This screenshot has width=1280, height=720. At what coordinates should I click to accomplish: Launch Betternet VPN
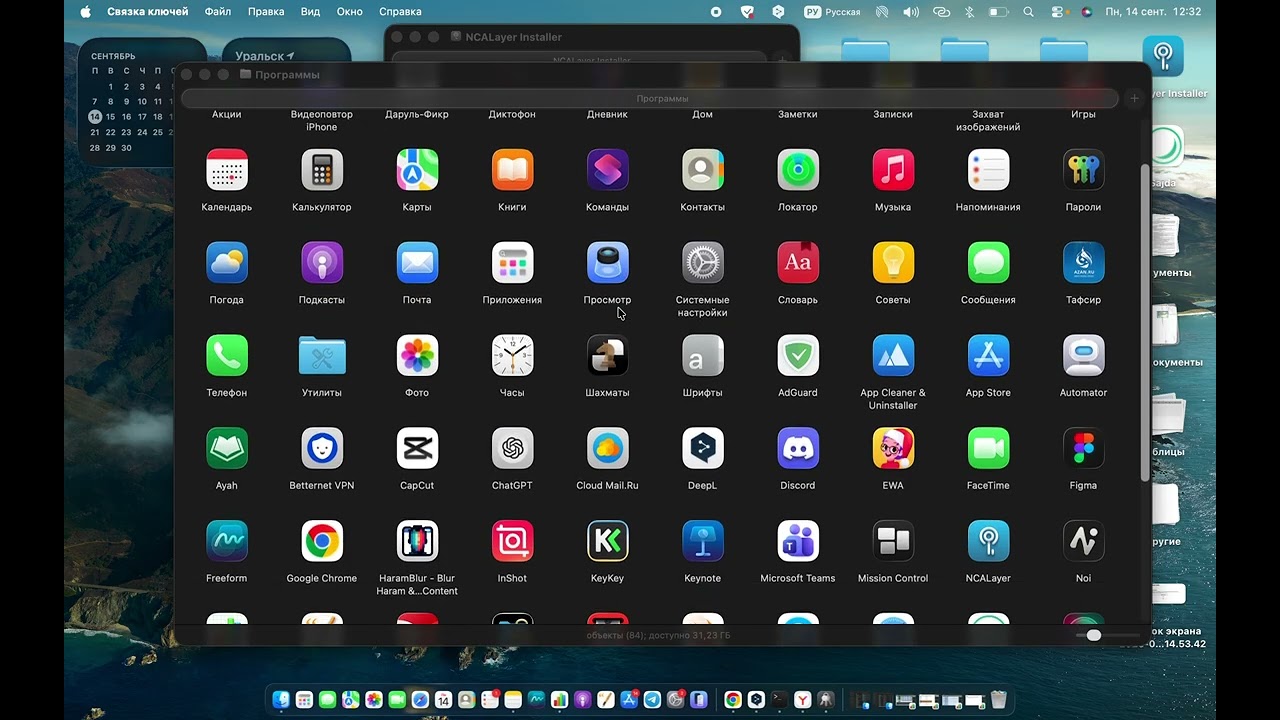(x=322, y=449)
